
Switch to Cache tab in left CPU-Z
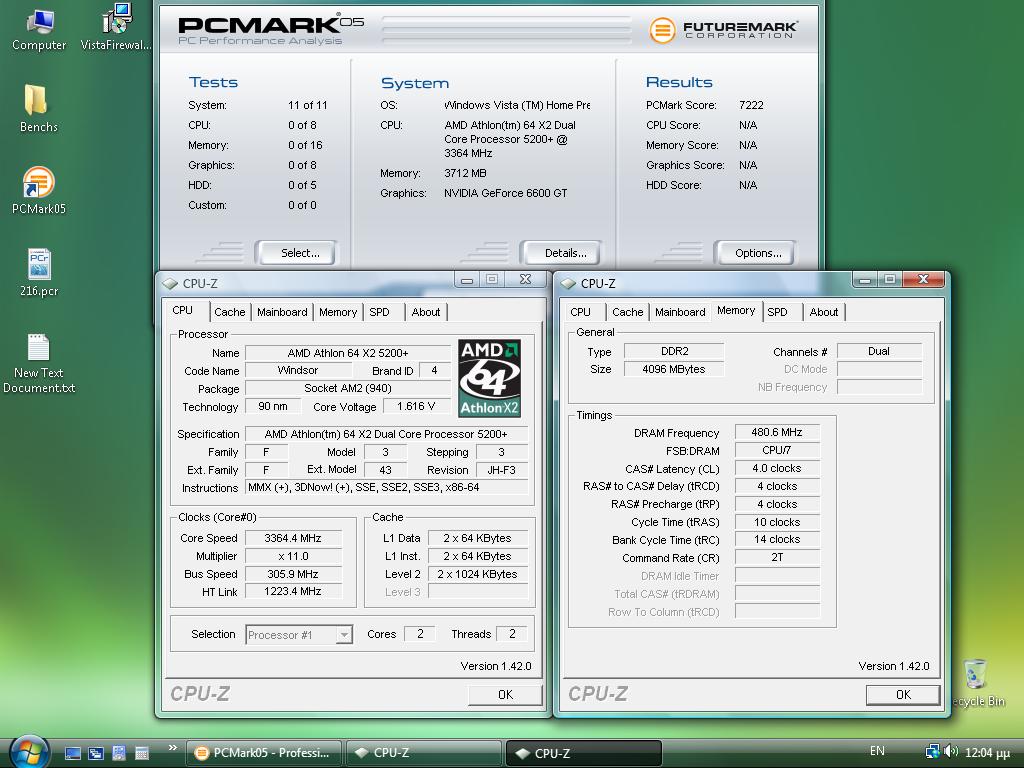(x=230, y=312)
